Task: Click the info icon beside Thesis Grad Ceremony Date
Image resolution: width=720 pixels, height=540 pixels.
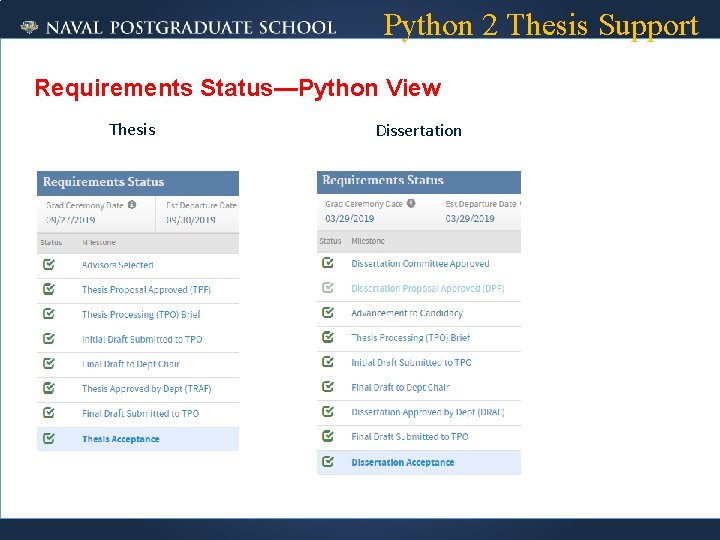Action: click(x=132, y=205)
